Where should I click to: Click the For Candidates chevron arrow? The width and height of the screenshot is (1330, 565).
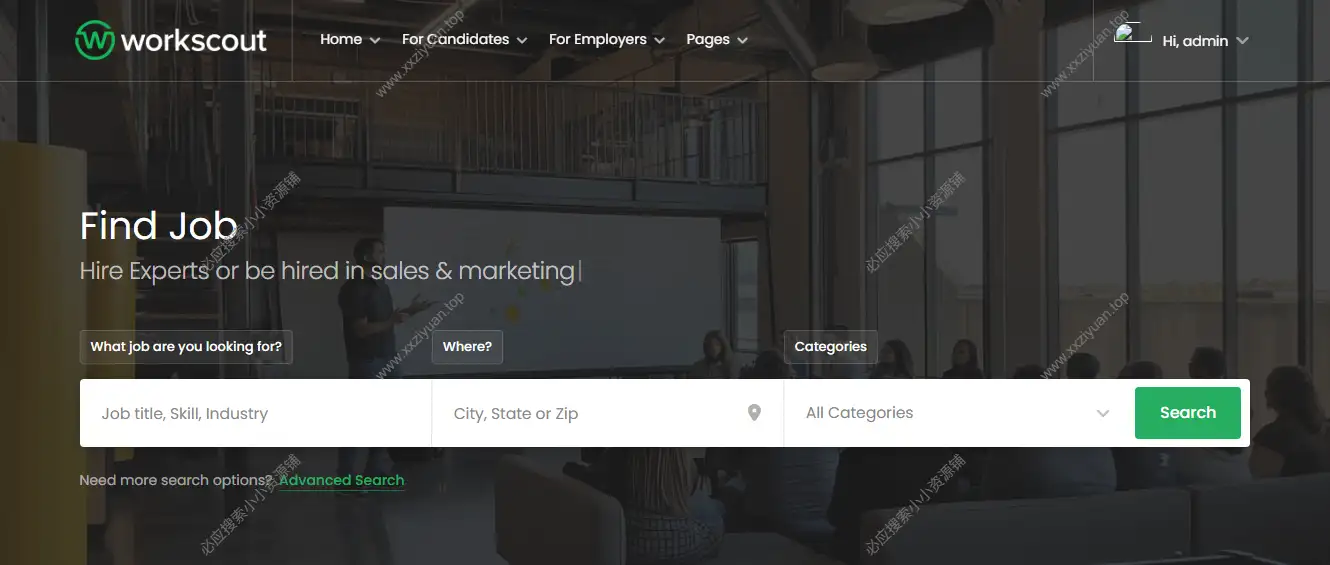coord(521,41)
